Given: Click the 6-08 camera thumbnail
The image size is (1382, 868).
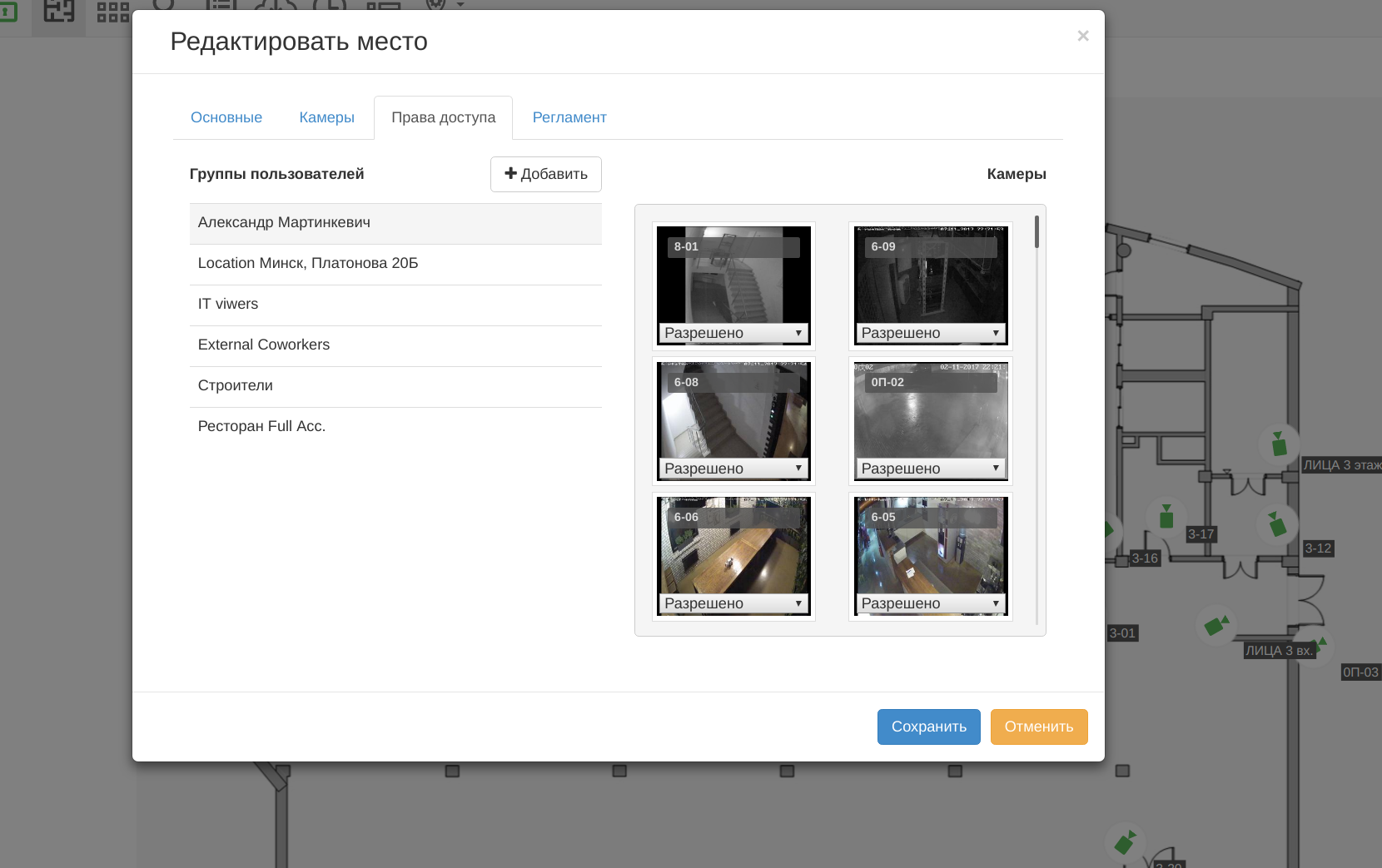Looking at the screenshot, I should point(733,423).
